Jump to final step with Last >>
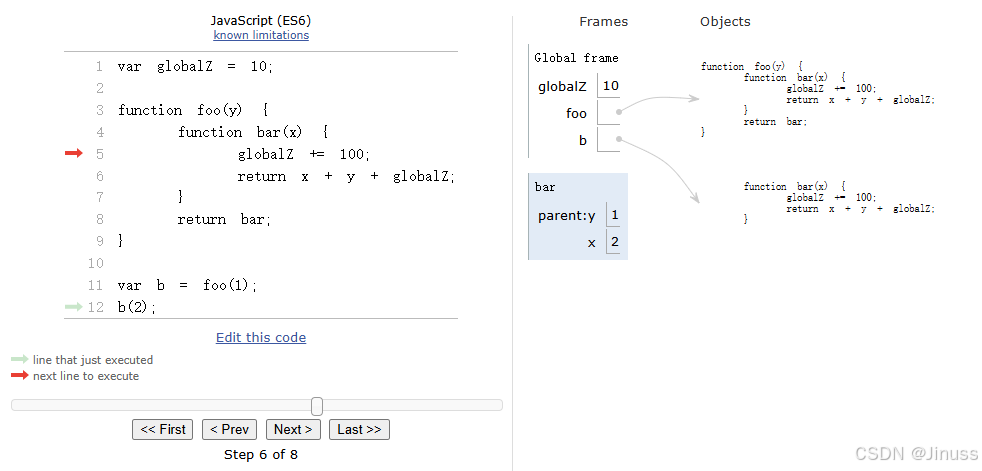 tap(359, 430)
